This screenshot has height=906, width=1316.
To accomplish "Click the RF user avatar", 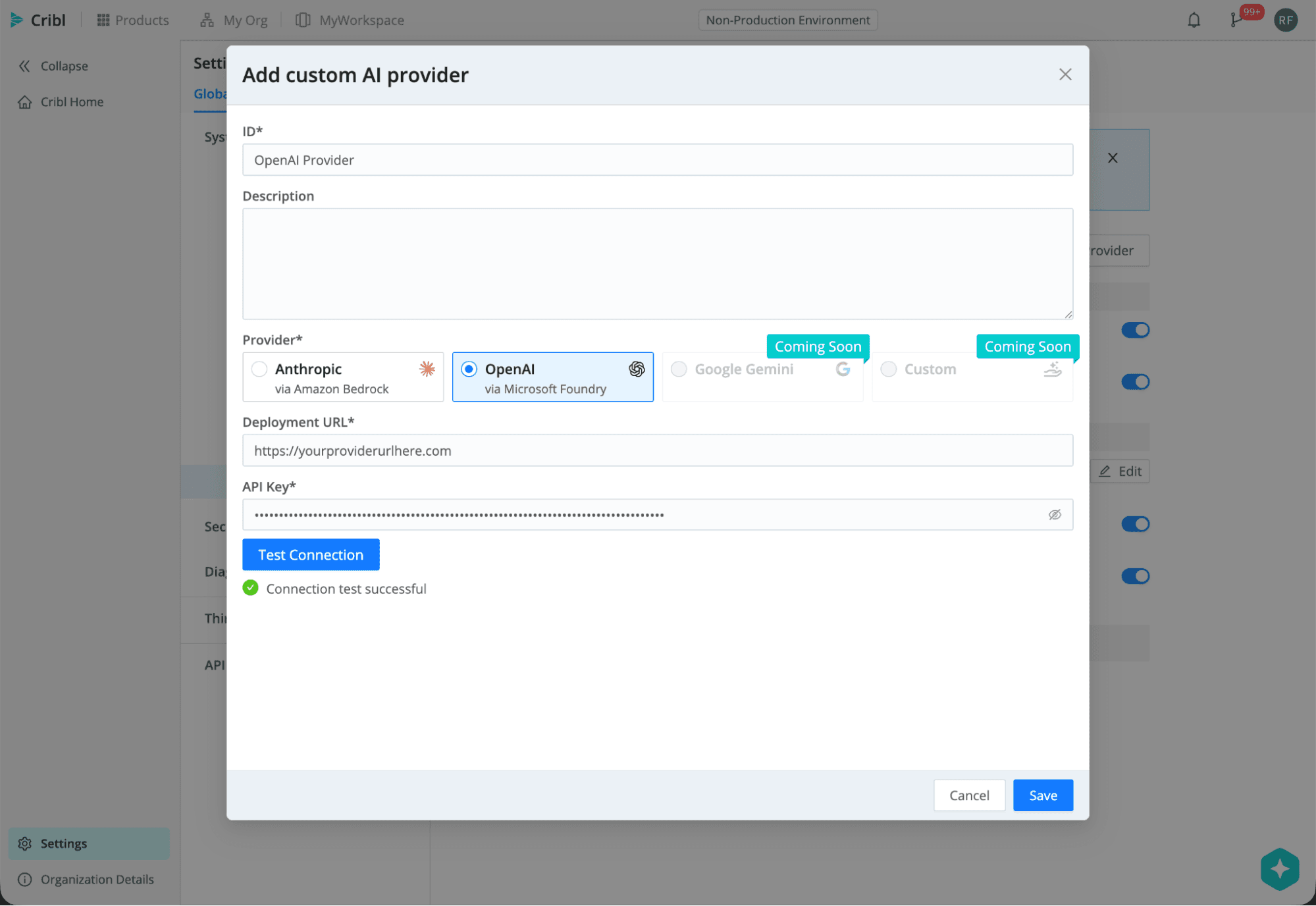I will [x=1286, y=20].
